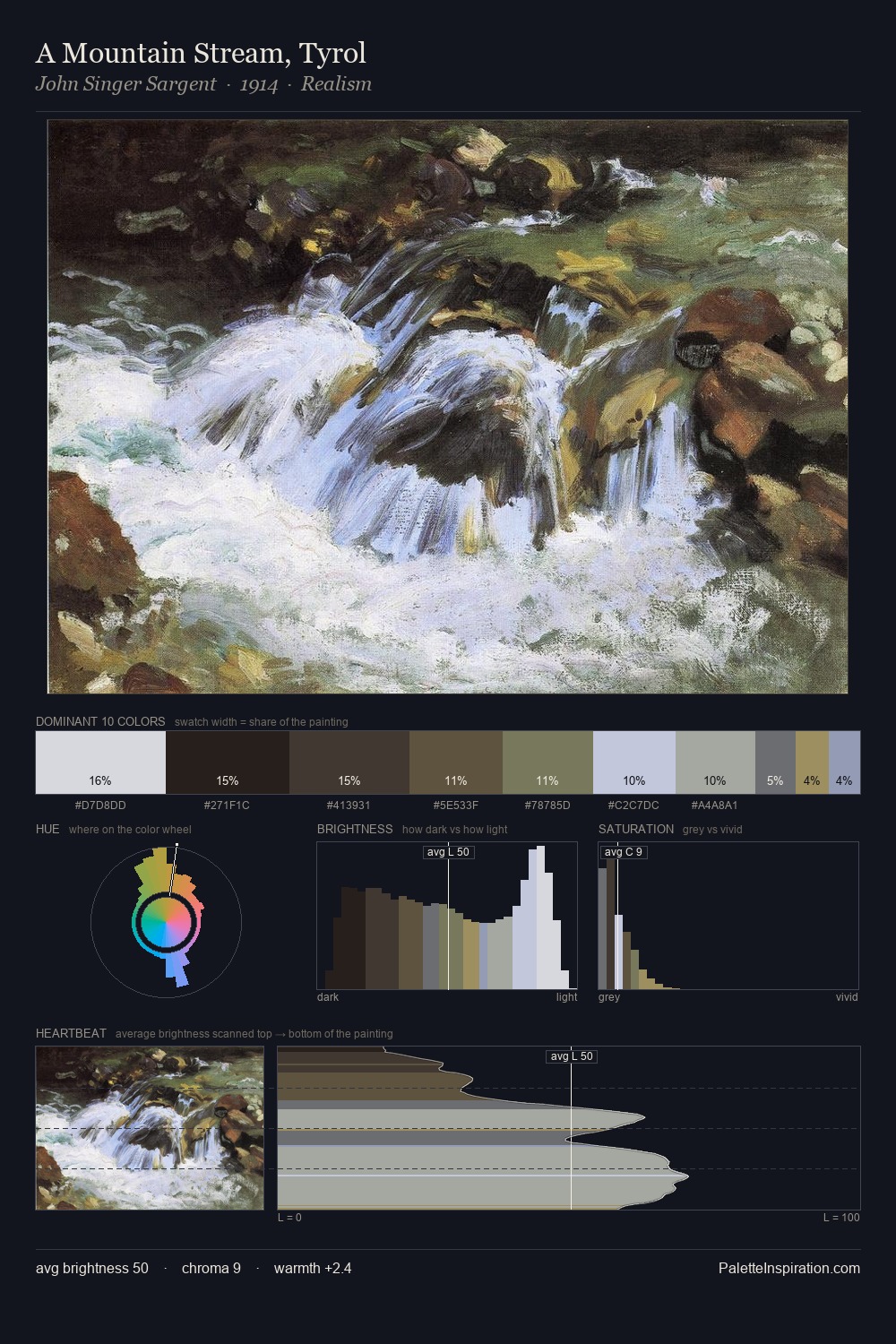
Task: Click the heartbeat painting thumbnail
Action: coord(150,1128)
